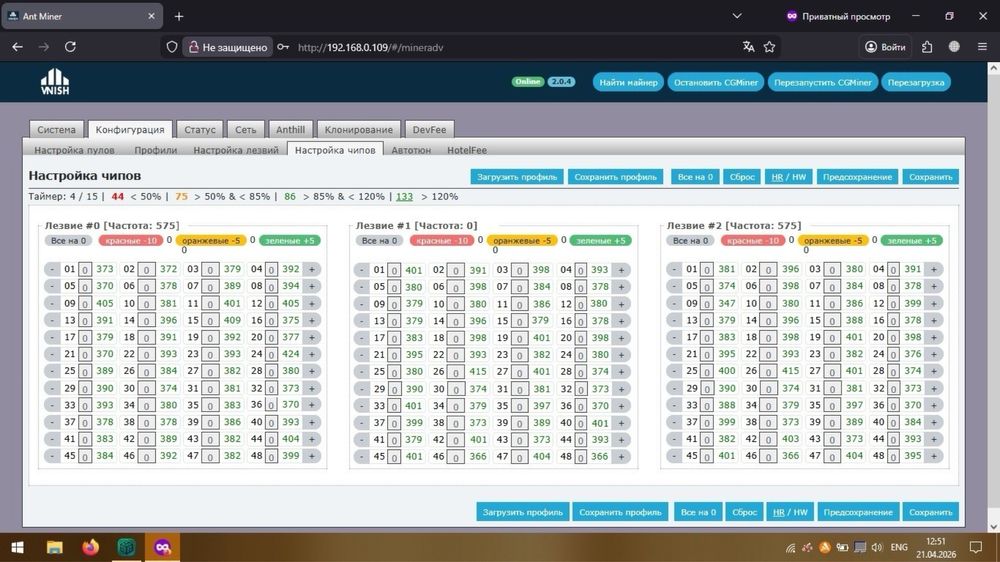The height and width of the screenshot is (562, 1000).
Task: Switch to HotelFee subtab
Action: (x=467, y=150)
